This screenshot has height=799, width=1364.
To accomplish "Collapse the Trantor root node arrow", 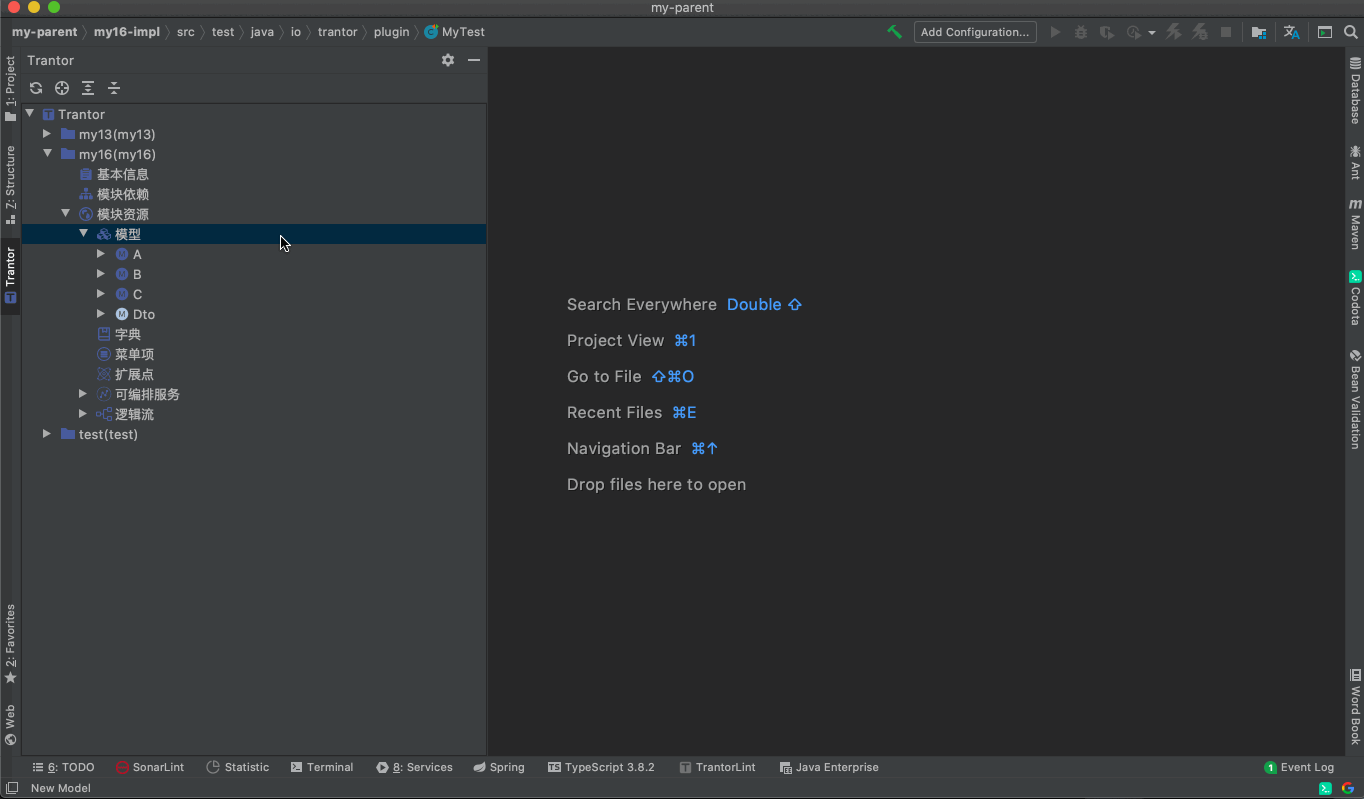I will (x=30, y=114).
